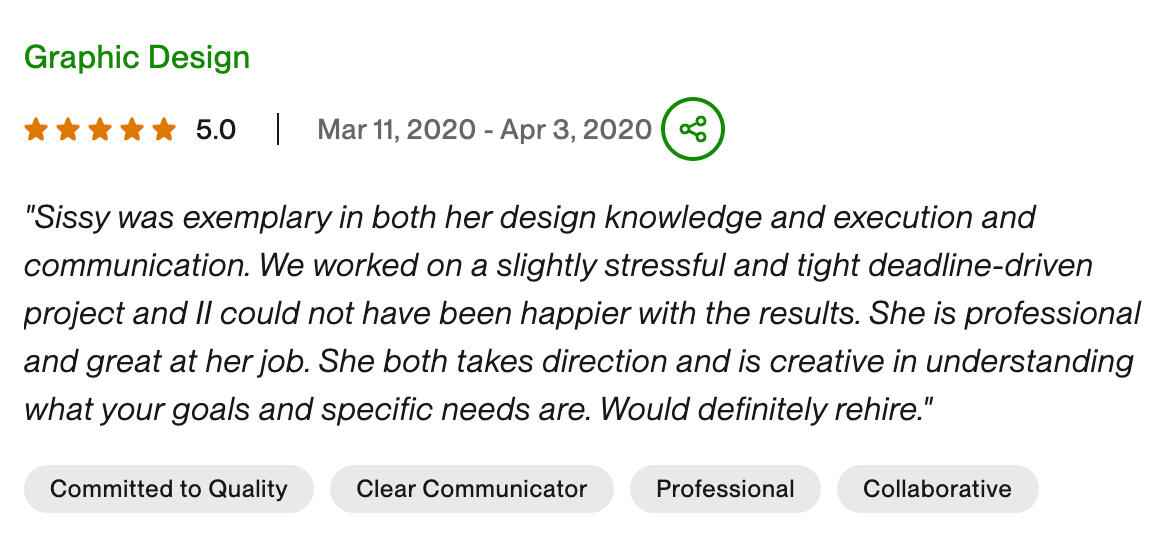1176x556 pixels.
Task: Select the Committed to Quality tag
Action: click(169, 489)
